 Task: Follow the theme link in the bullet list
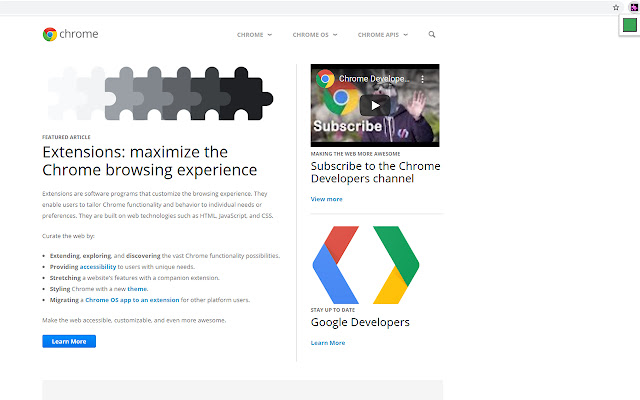137,289
